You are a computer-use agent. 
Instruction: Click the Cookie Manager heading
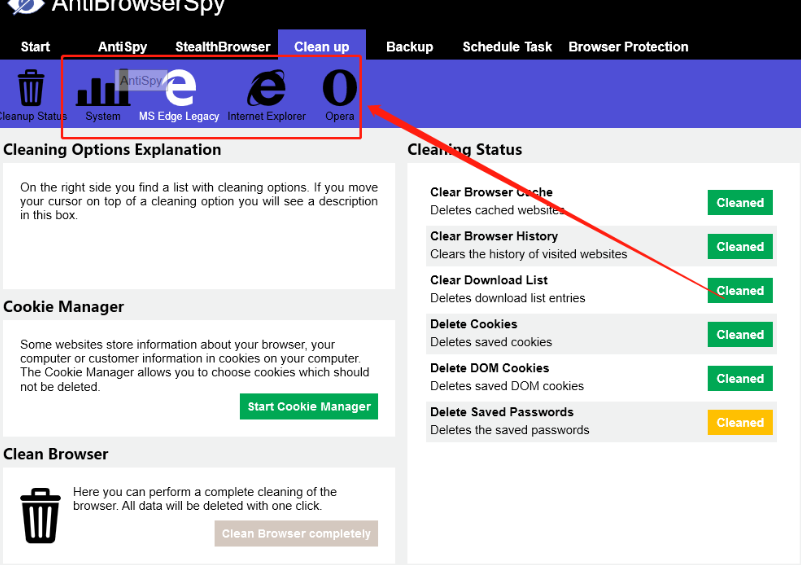point(63,307)
